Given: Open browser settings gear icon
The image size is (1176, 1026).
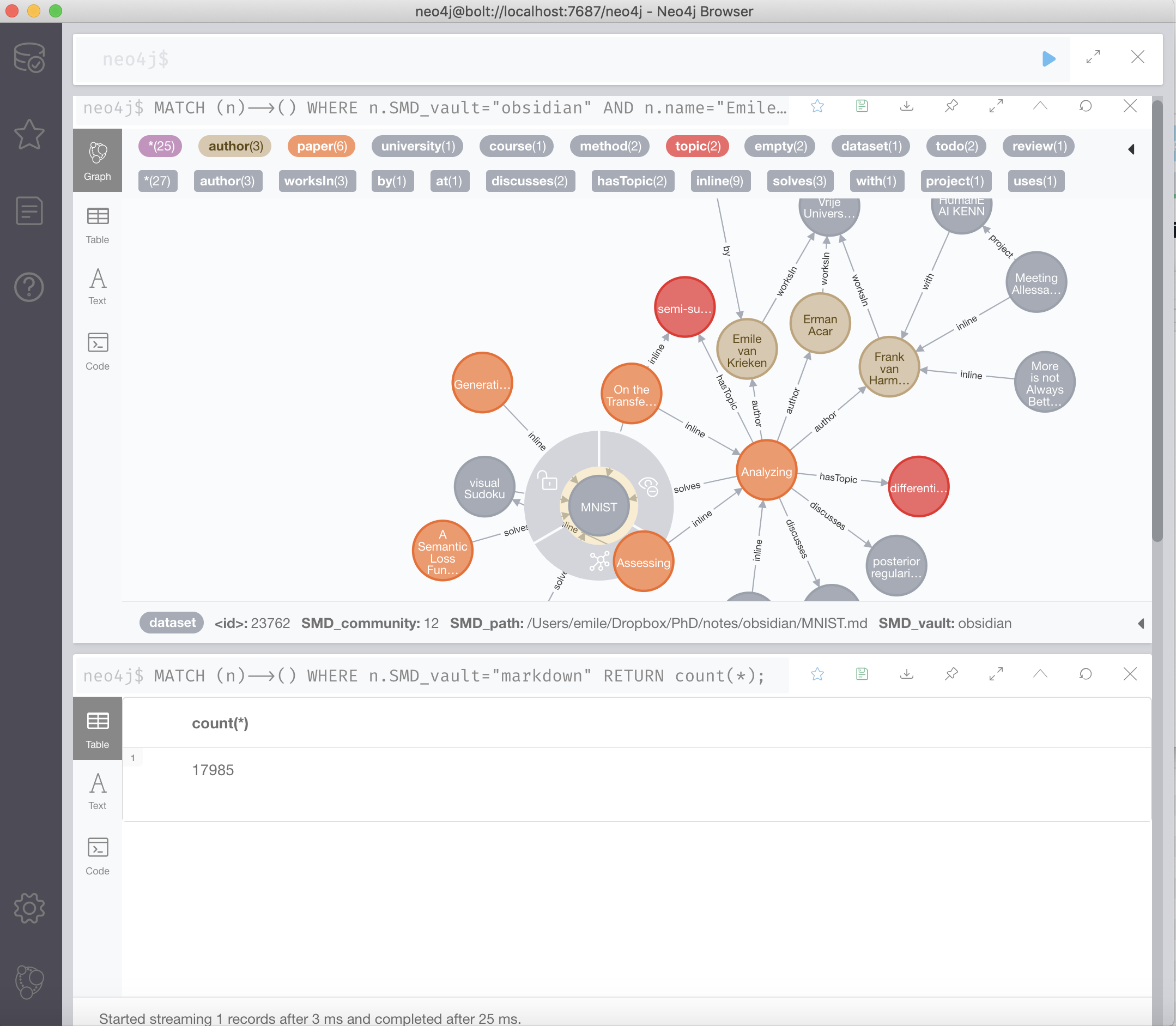Looking at the screenshot, I should 29,908.
